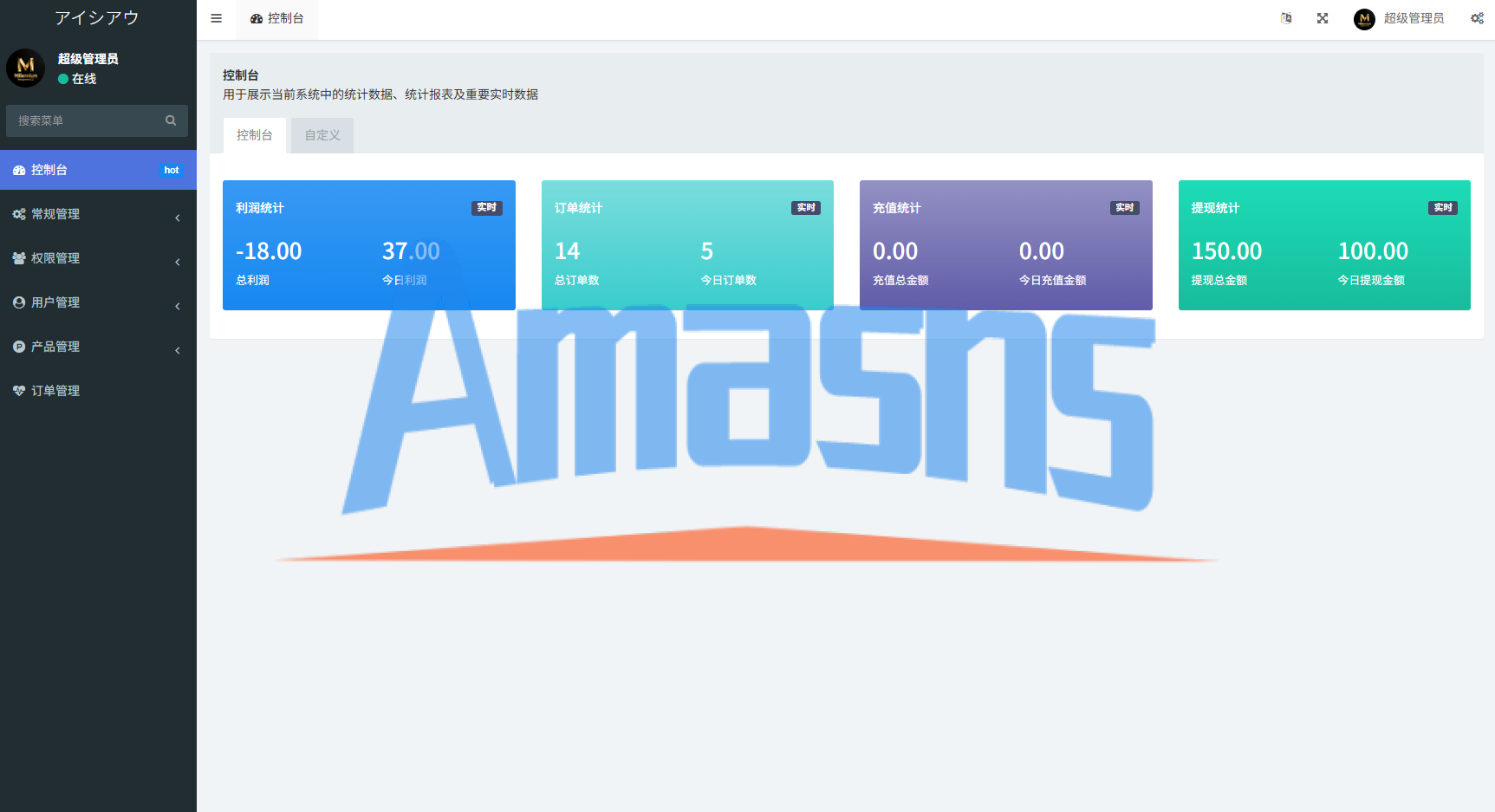Viewport: 1495px width, 812px height.
Task: Open 订单管理 in the sidebar menu
Action: pos(98,391)
